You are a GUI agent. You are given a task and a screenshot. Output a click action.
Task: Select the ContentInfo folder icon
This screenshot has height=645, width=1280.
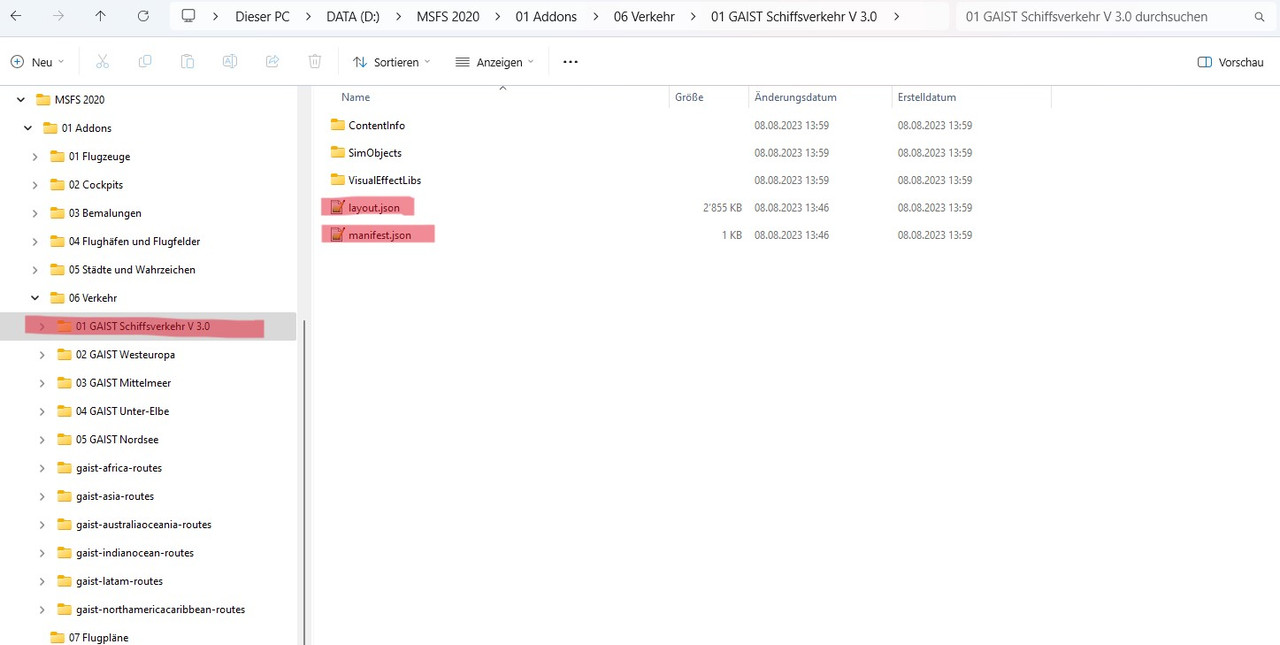coord(337,125)
